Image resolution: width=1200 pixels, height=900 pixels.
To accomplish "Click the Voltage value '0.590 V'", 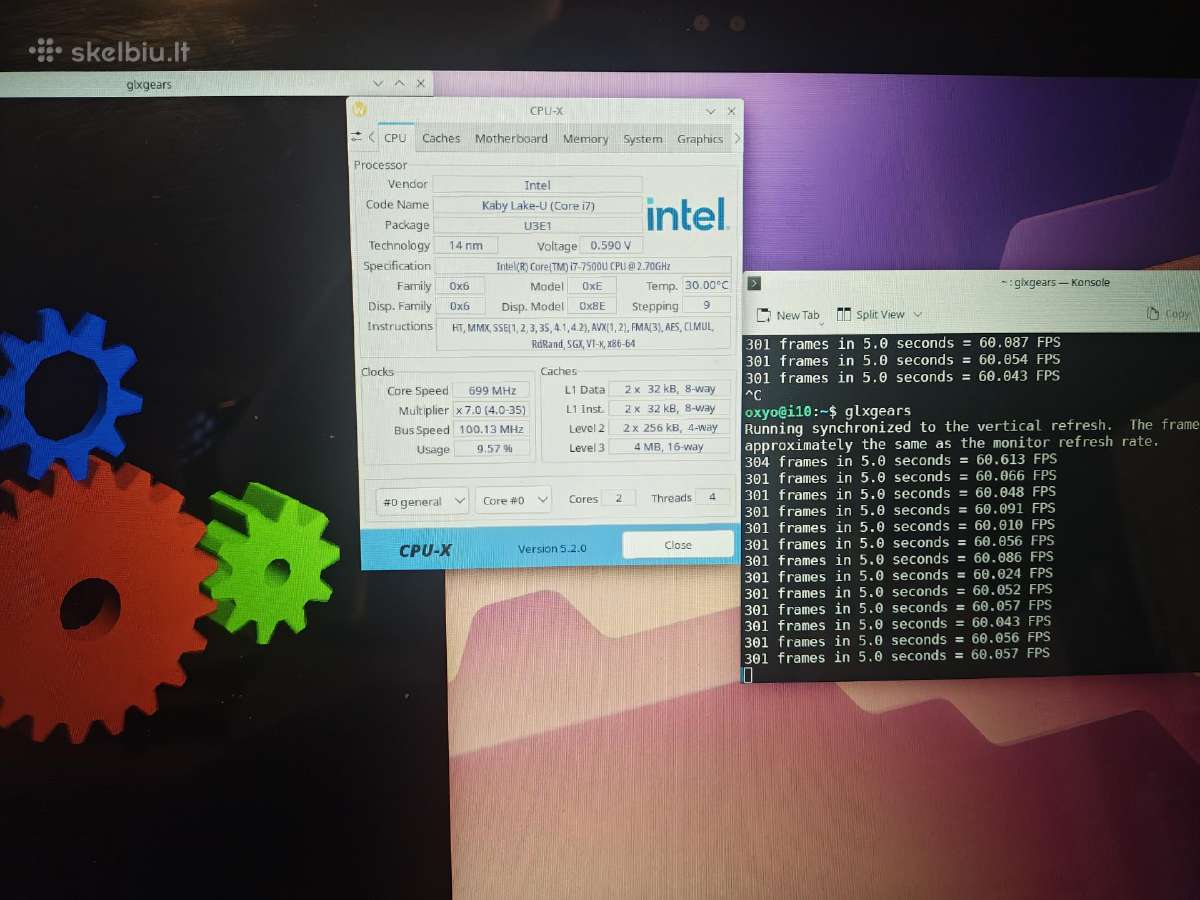I will pyautogui.click(x=612, y=245).
